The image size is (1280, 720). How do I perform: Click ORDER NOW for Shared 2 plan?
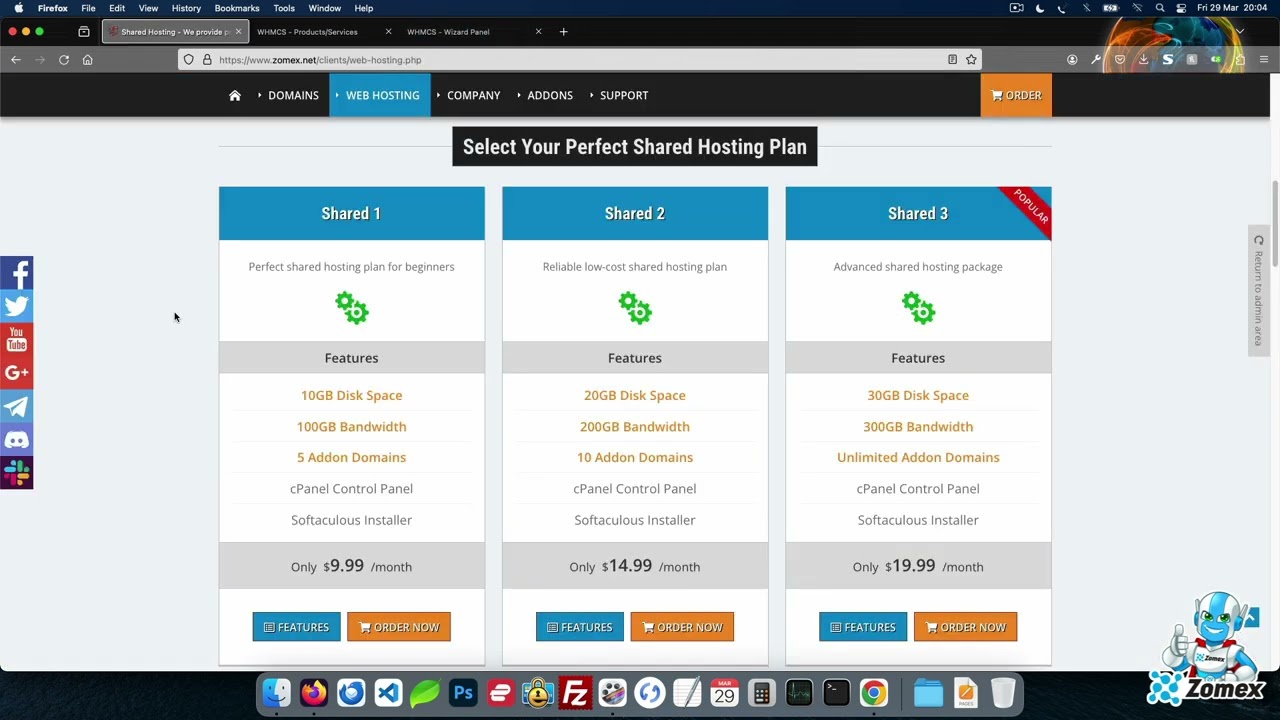coord(682,627)
